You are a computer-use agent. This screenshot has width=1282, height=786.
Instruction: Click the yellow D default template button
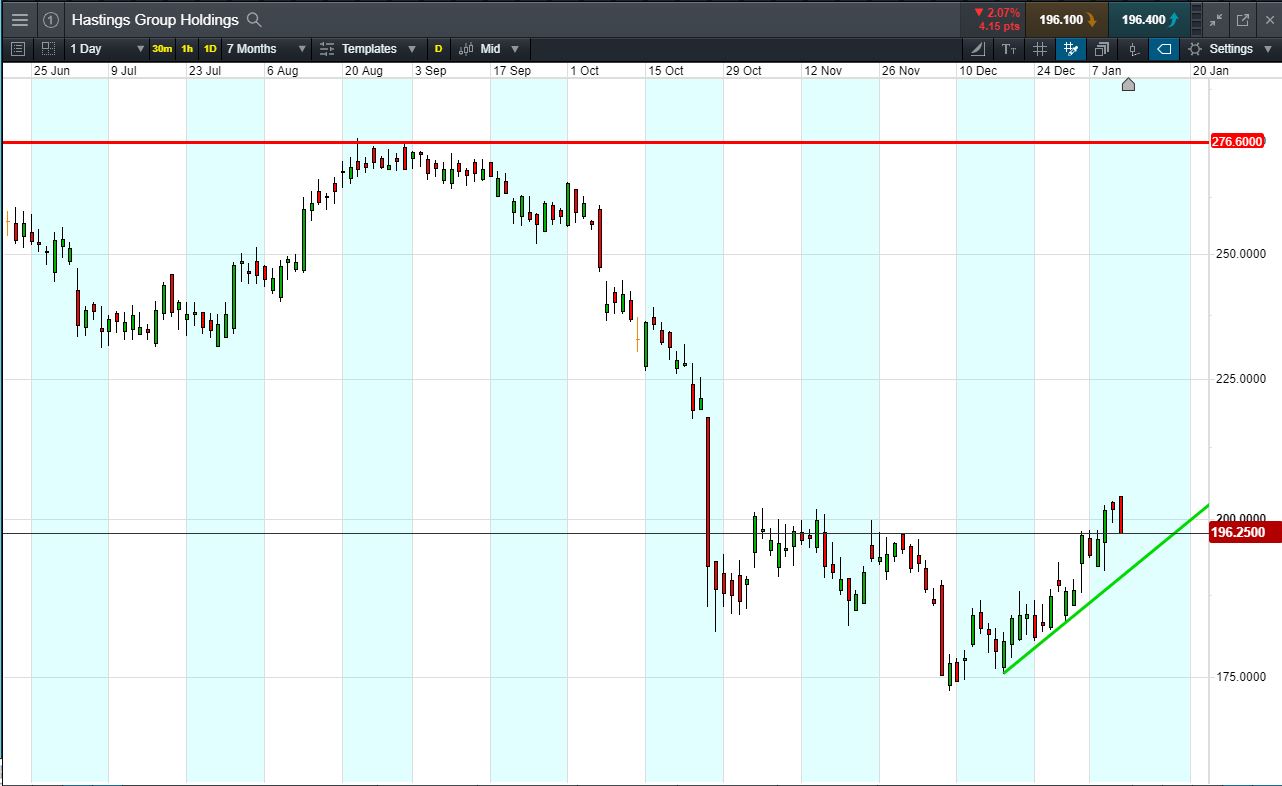pos(438,48)
